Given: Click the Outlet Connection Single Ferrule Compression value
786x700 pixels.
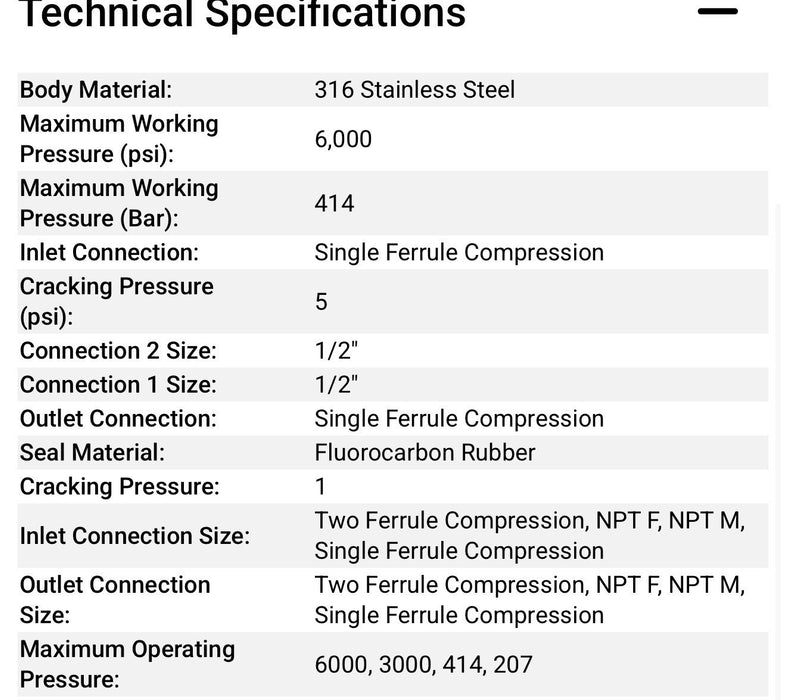Looking at the screenshot, I should click(x=459, y=419).
